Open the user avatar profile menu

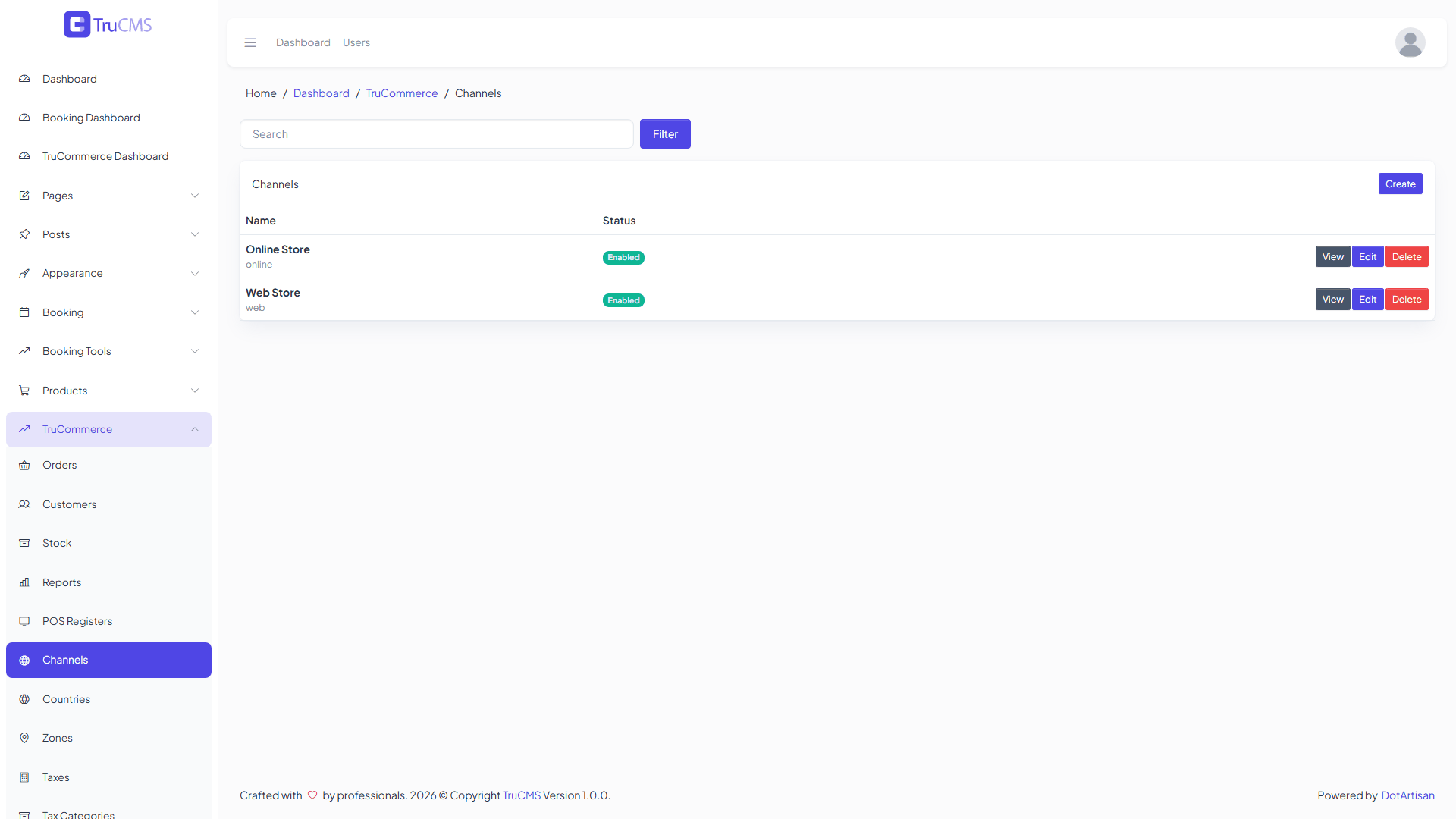click(1410, 42)
